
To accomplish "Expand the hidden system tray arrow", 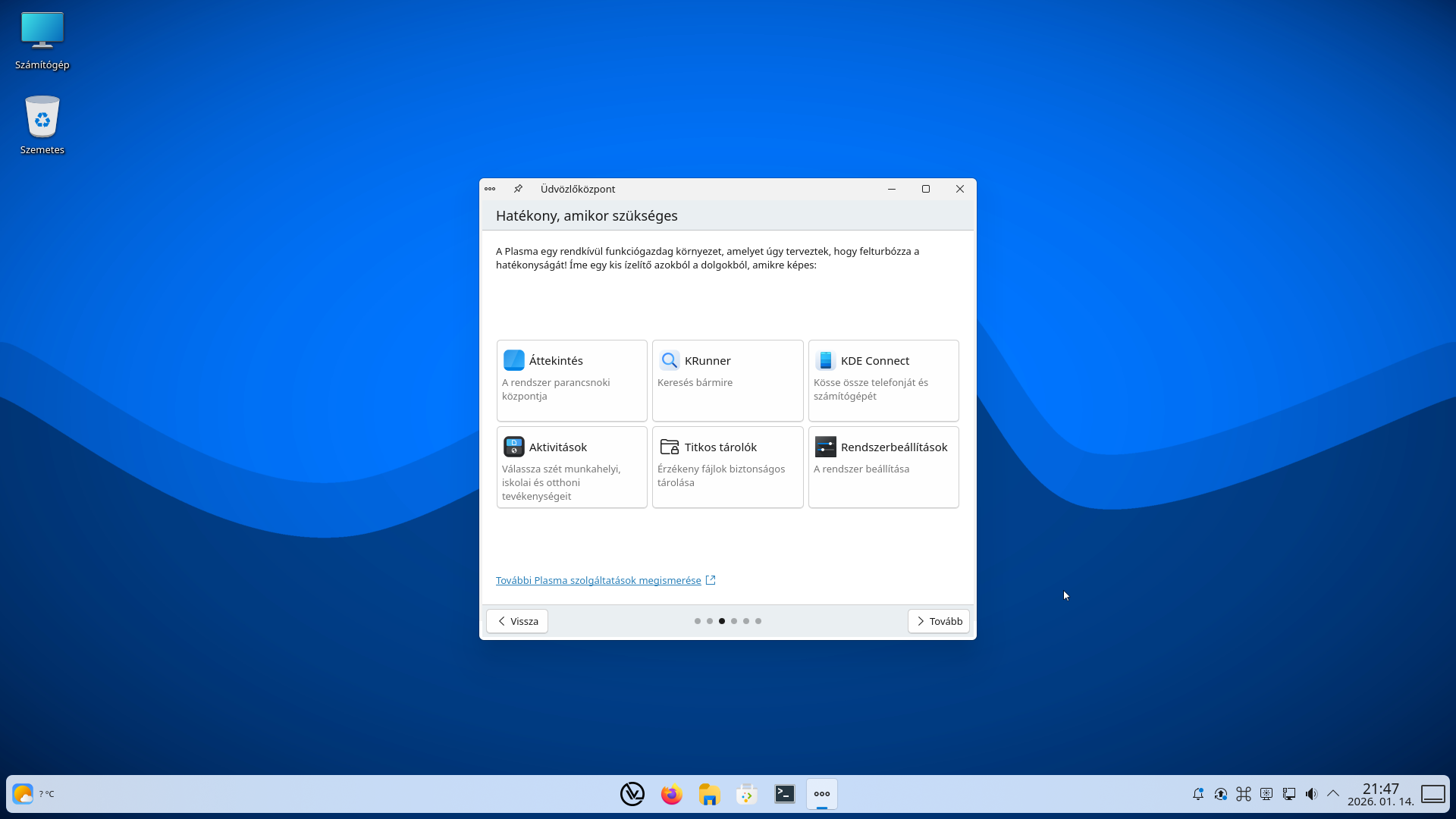I will (1333, 794).
